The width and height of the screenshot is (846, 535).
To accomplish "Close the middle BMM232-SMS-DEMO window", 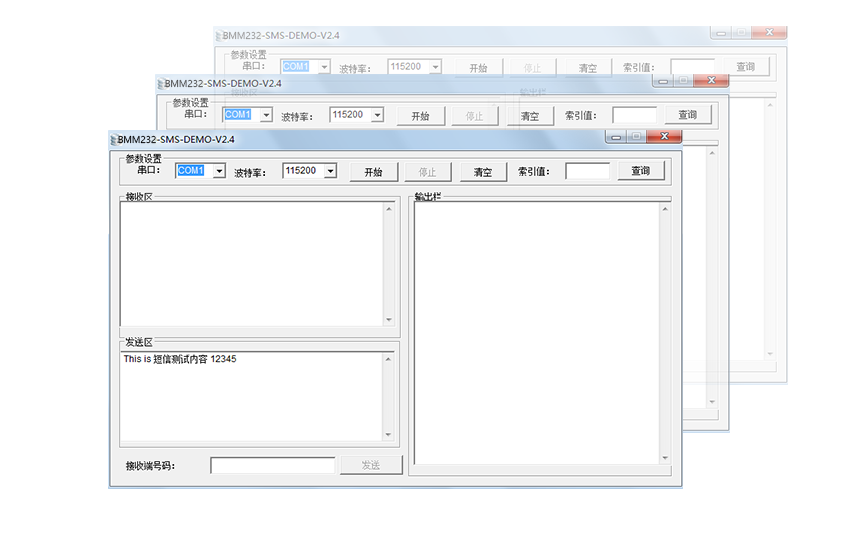I will pos(711,80).
